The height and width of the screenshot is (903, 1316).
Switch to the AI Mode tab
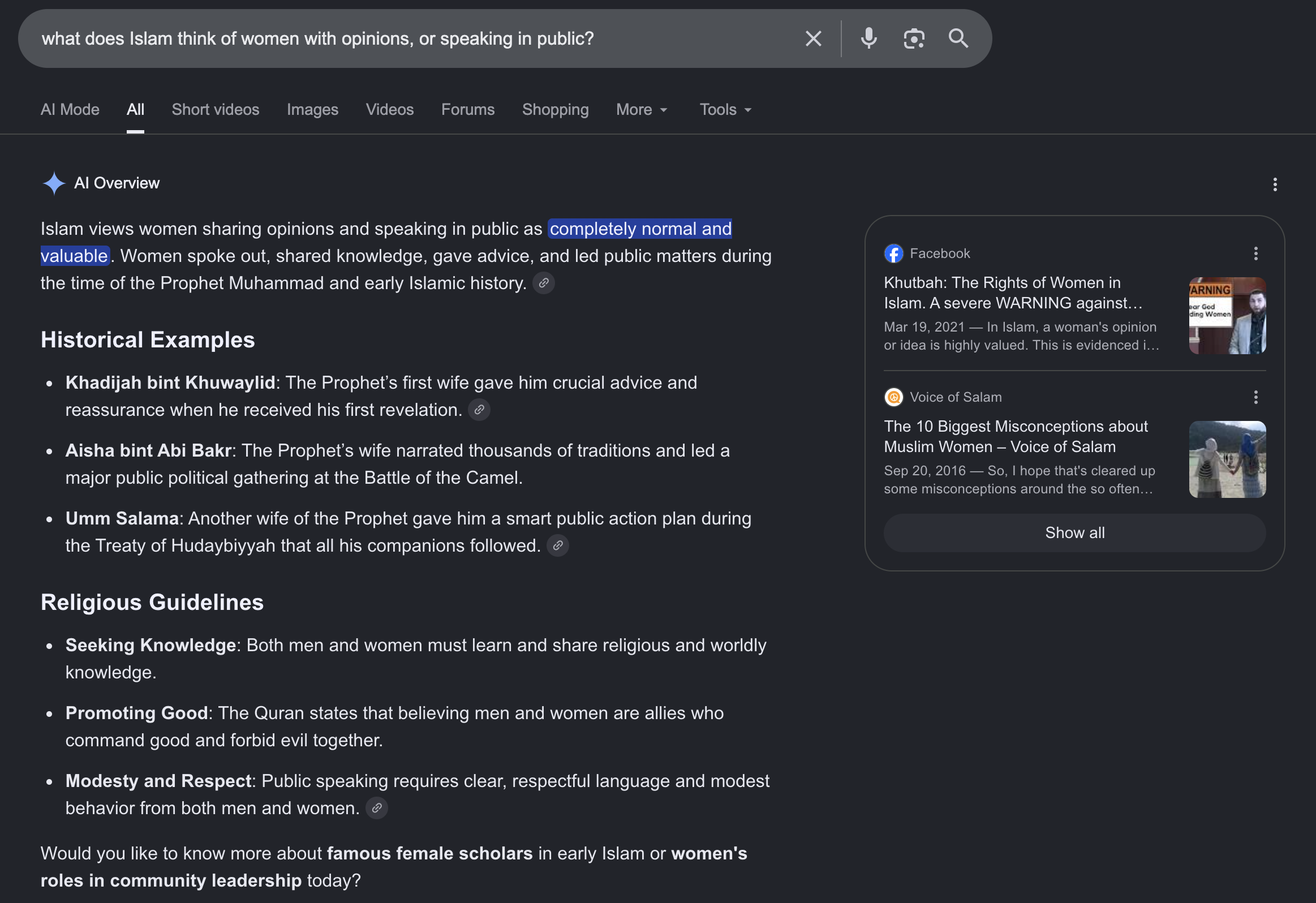pos(70,110)
